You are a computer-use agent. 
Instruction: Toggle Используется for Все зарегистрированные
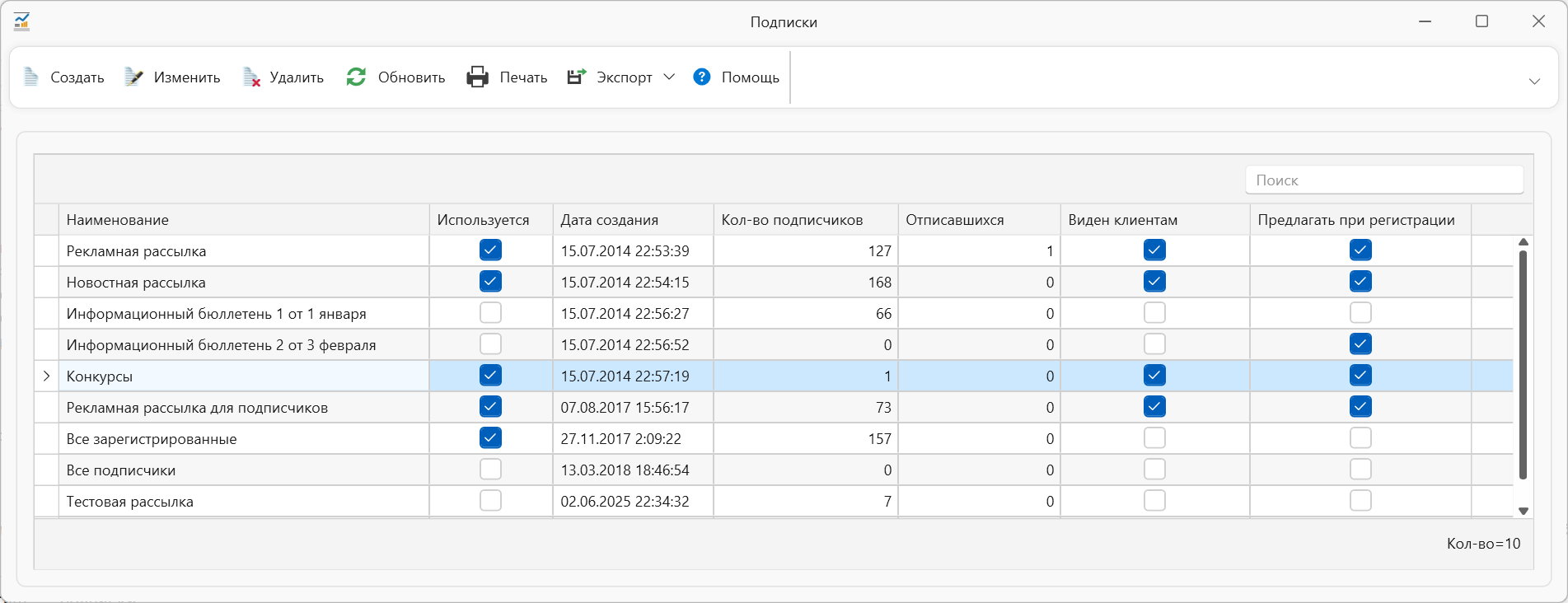point(490,437)
